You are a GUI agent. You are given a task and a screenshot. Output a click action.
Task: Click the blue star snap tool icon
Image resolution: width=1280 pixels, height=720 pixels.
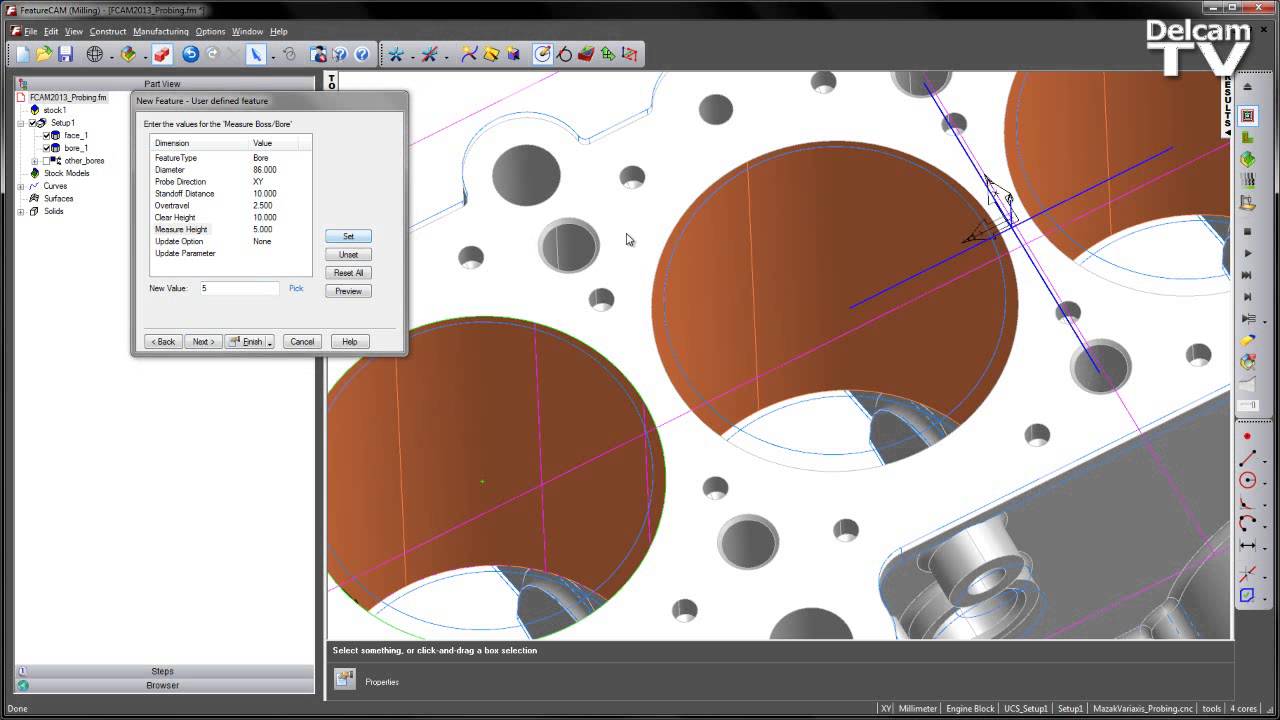pos(396,54)
